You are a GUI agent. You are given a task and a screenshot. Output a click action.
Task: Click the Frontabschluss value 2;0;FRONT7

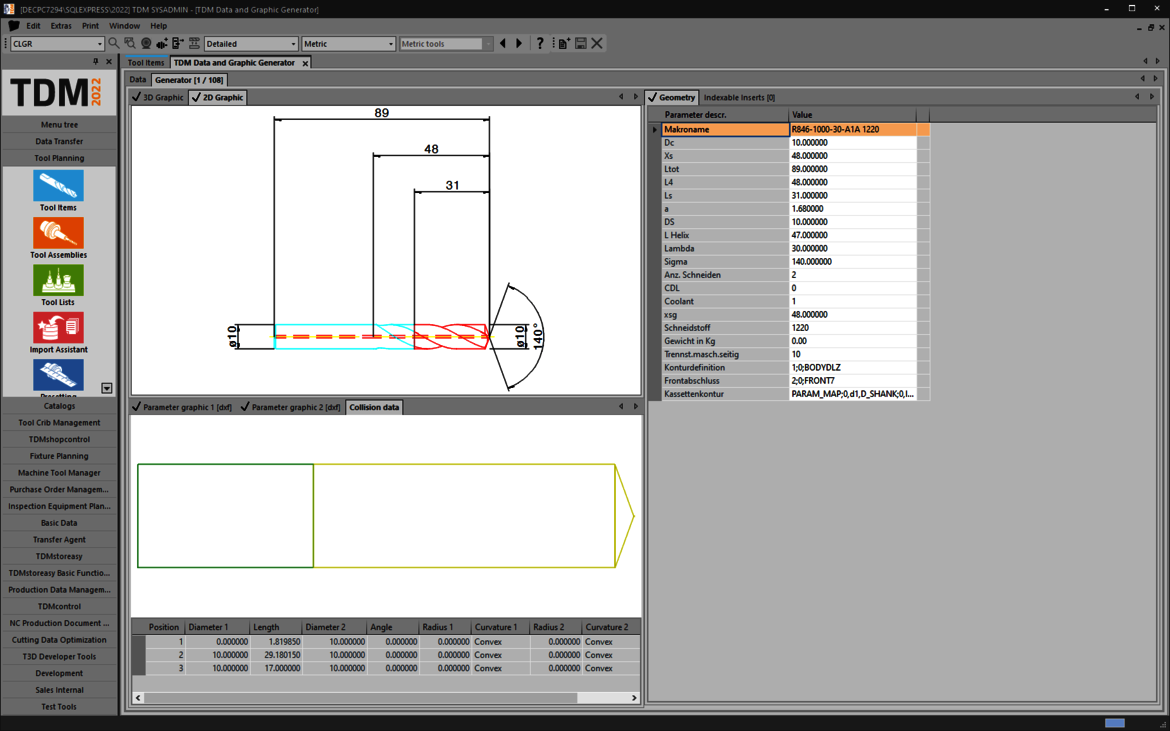coord(852,380)
